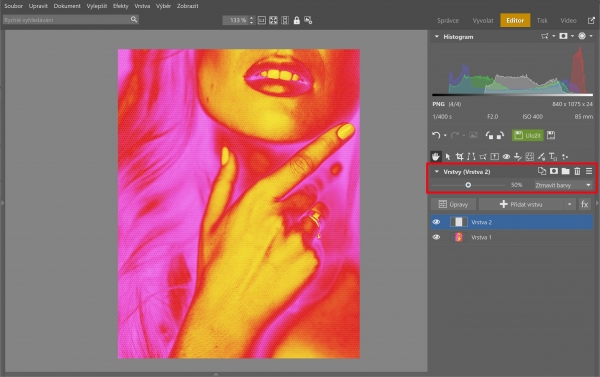The width and height of the screenshot is (600, 377).
Task: Hide the Vrstva 2 layer
Action: [x=436, y=222]
